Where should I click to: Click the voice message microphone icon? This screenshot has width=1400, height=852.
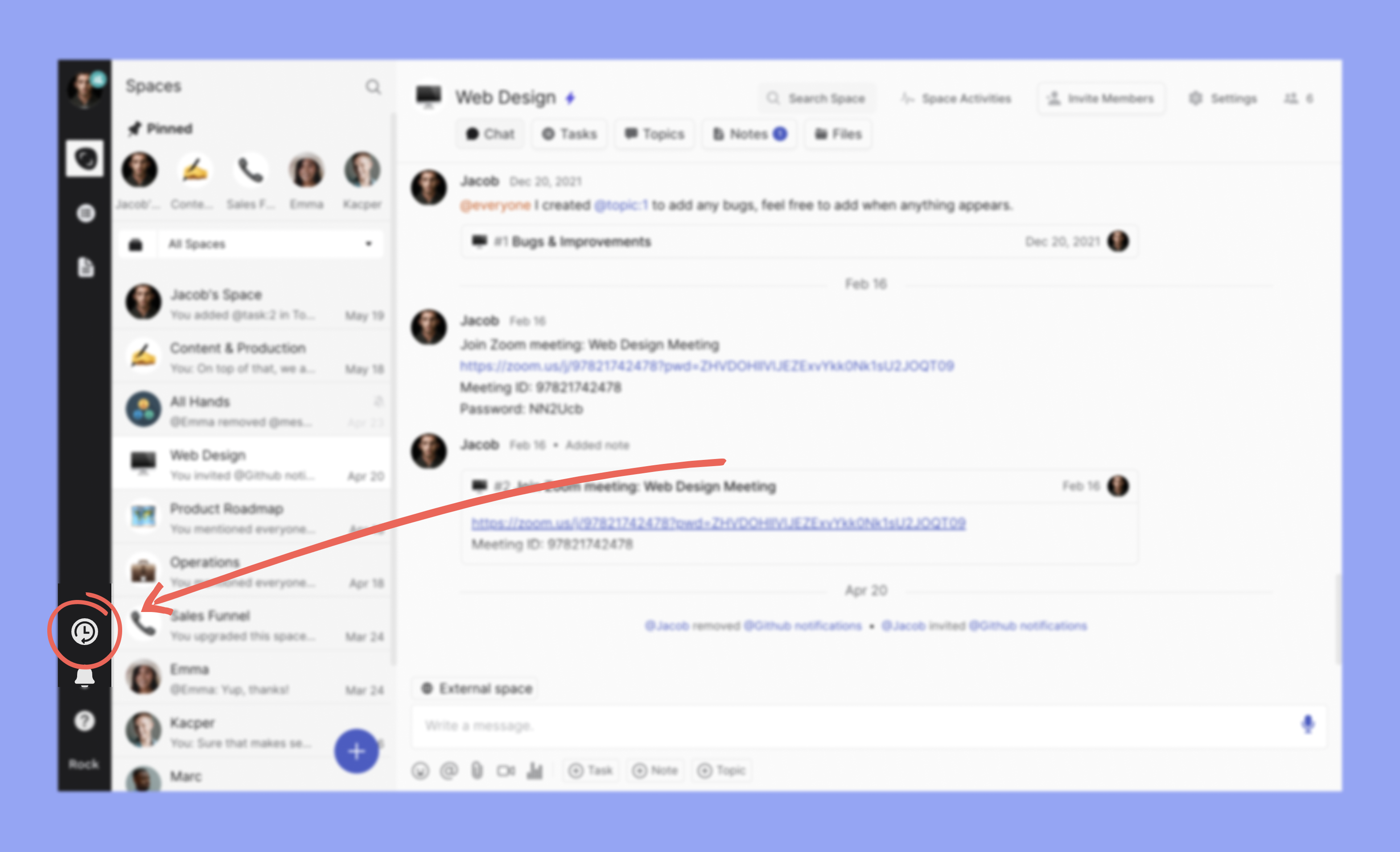point(1307,724)
